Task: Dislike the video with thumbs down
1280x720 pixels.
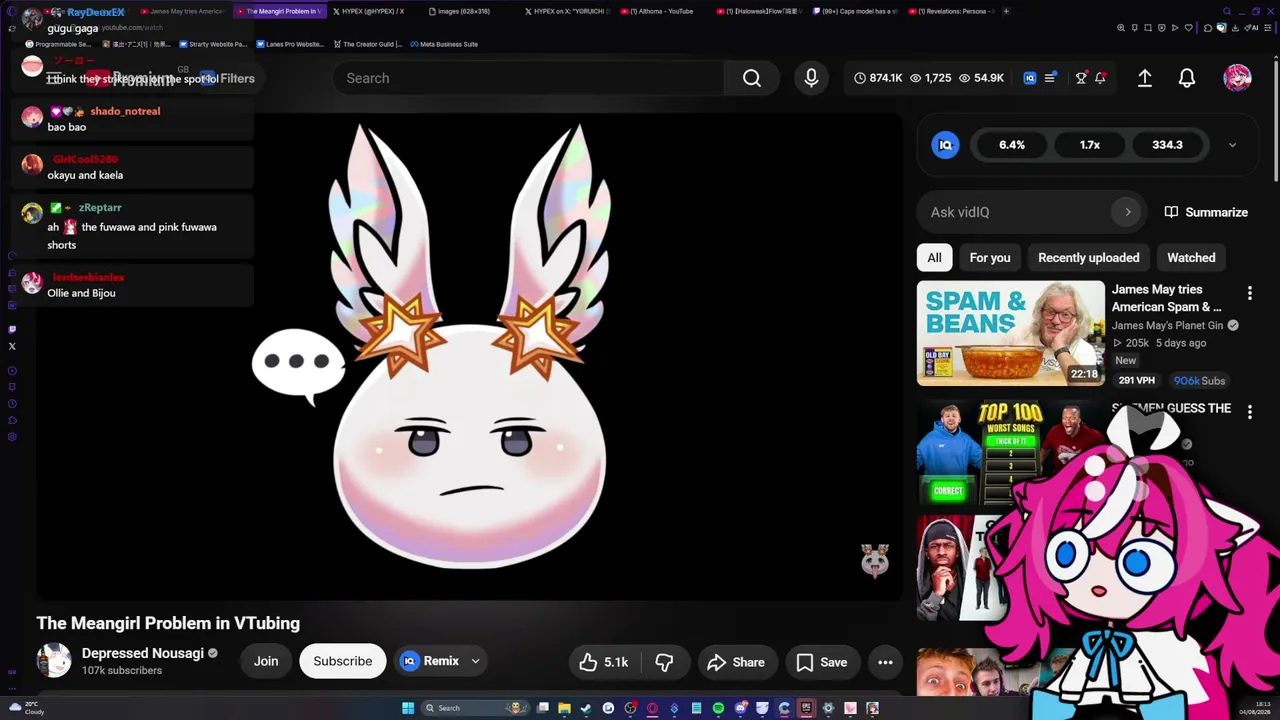Action: (x=664, y=662)
